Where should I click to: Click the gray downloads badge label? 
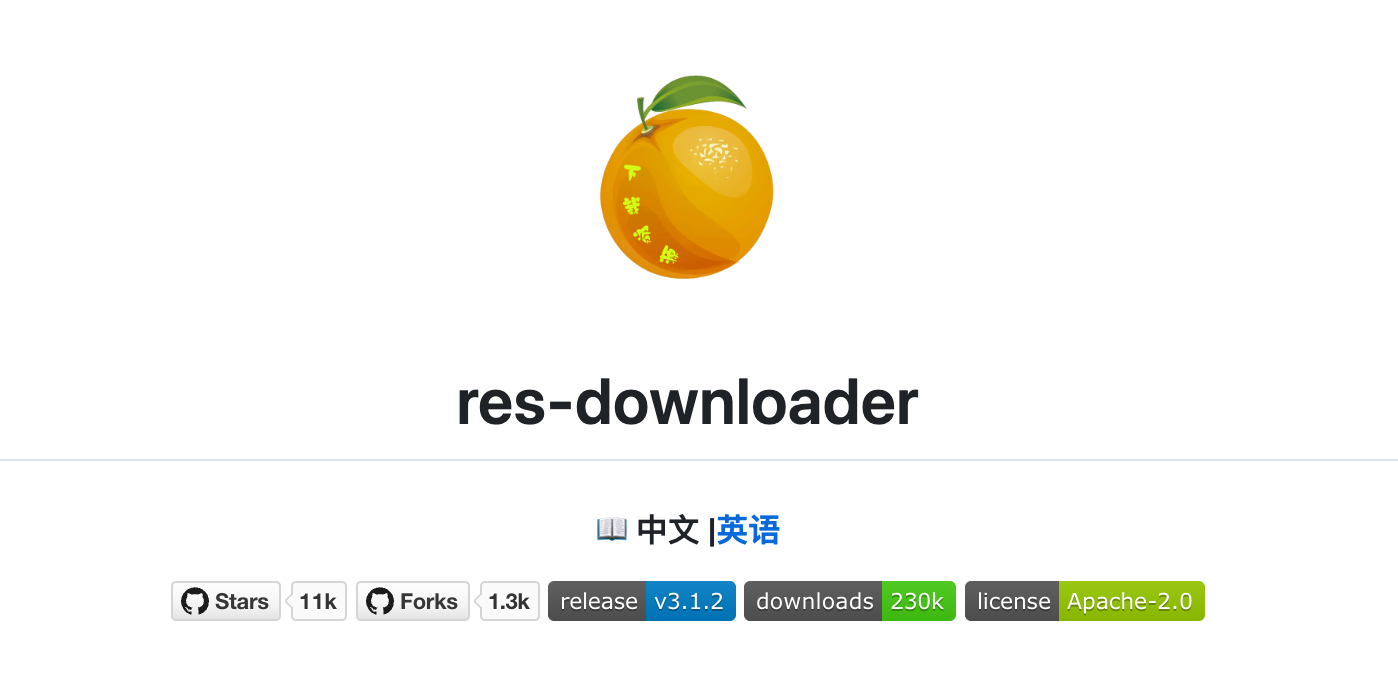813,601
